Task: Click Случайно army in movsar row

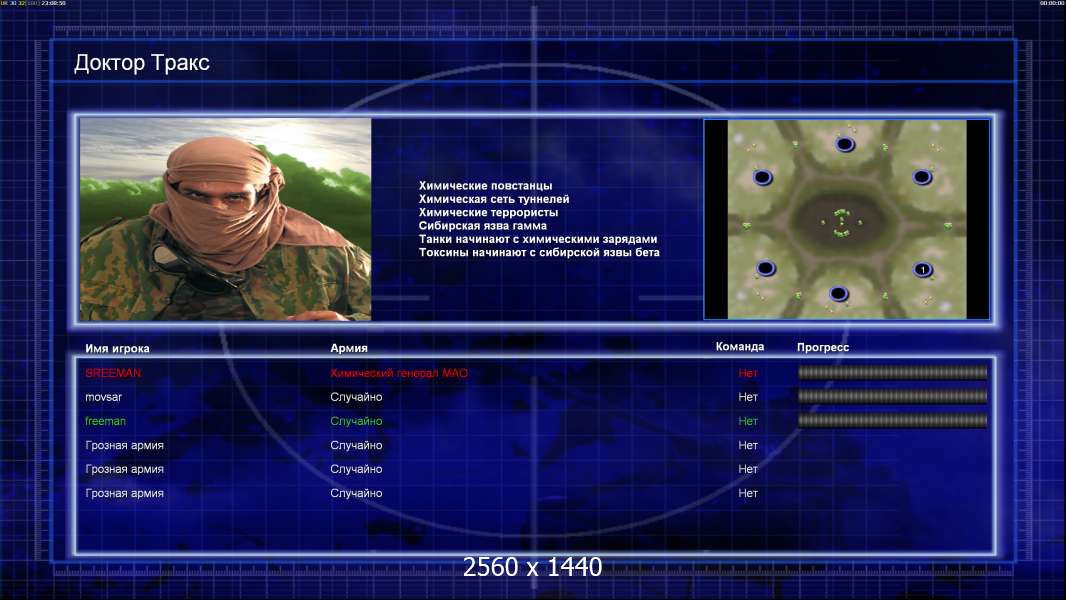Action: [356, 397]
